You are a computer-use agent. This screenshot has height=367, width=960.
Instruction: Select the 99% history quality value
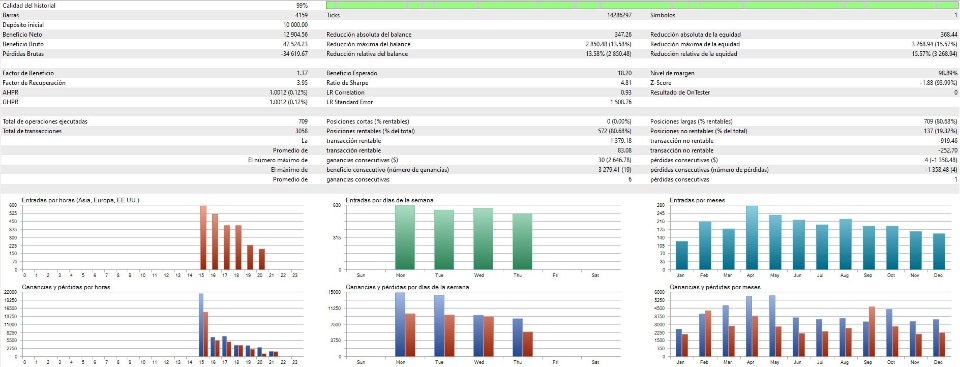coord(301,6)
